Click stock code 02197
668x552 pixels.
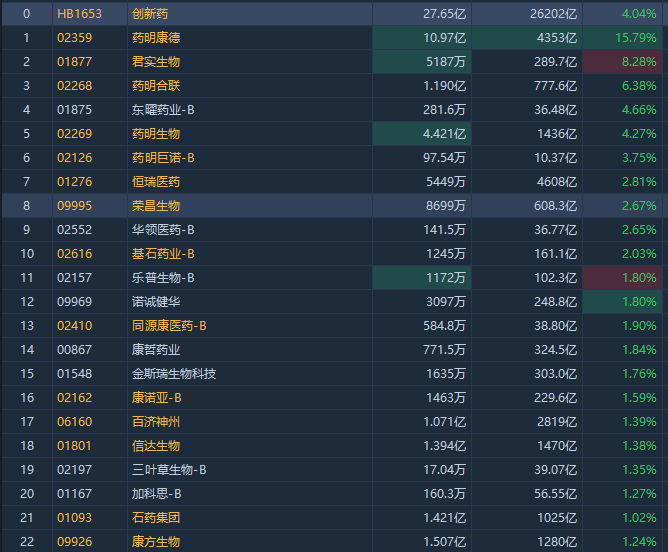point(75,469)
